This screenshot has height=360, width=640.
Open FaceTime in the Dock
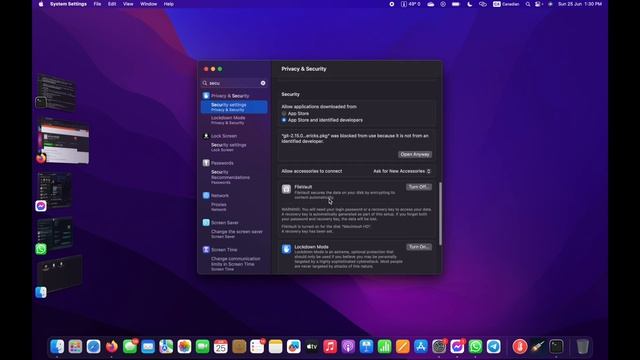point(202,347)
